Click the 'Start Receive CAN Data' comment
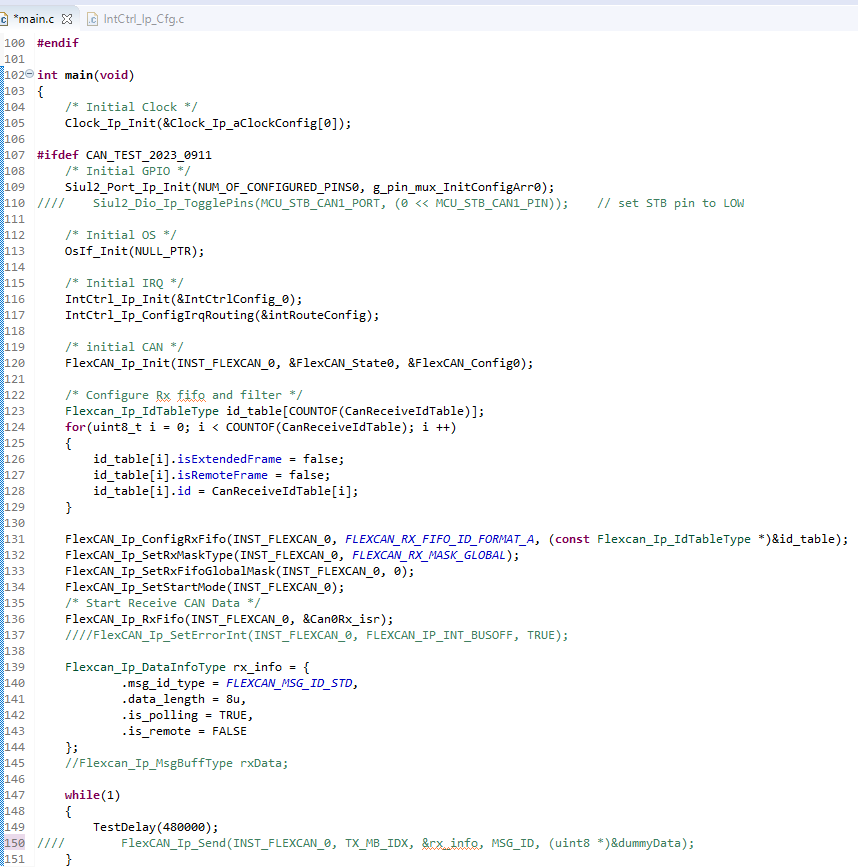The height and width of the screenshot is (867, 858). (x=163, y=603)
